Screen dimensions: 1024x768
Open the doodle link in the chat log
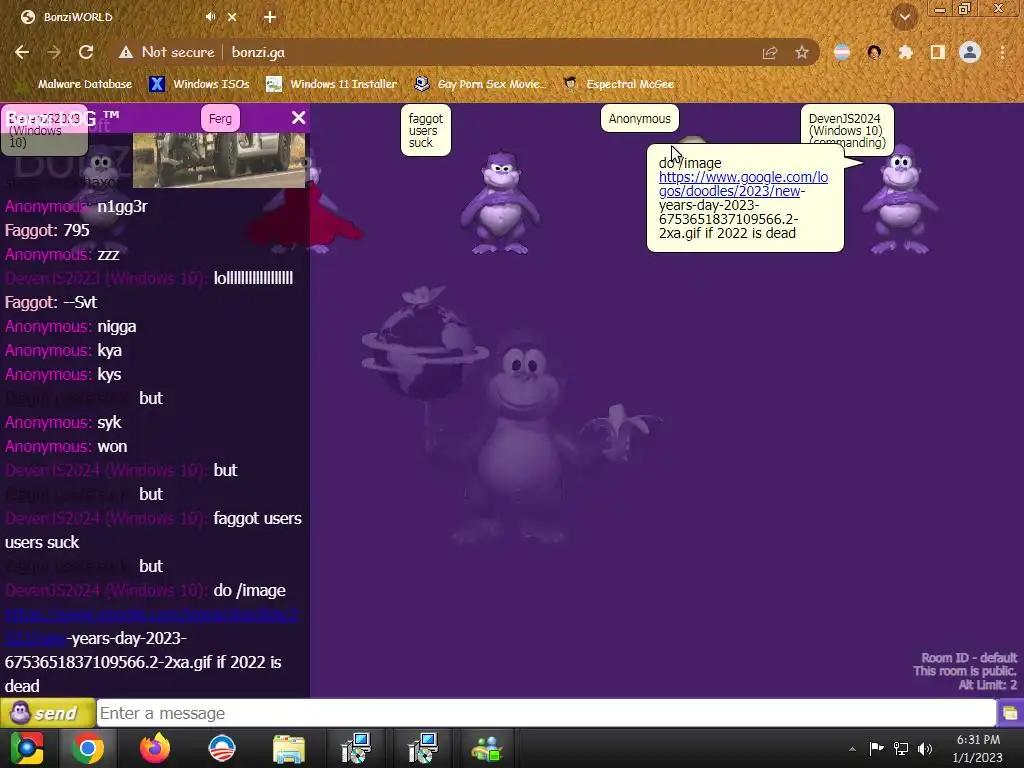coord(150,626)
